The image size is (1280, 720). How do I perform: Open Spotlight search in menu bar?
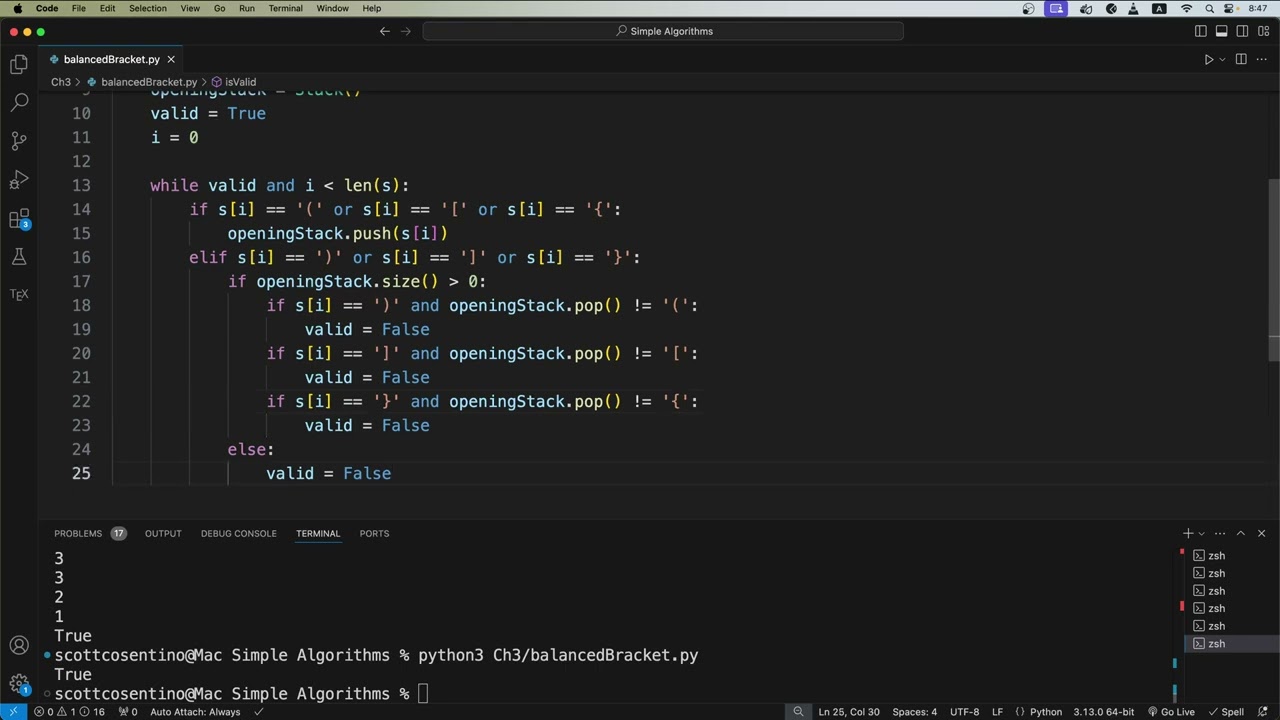[1209, 8]
